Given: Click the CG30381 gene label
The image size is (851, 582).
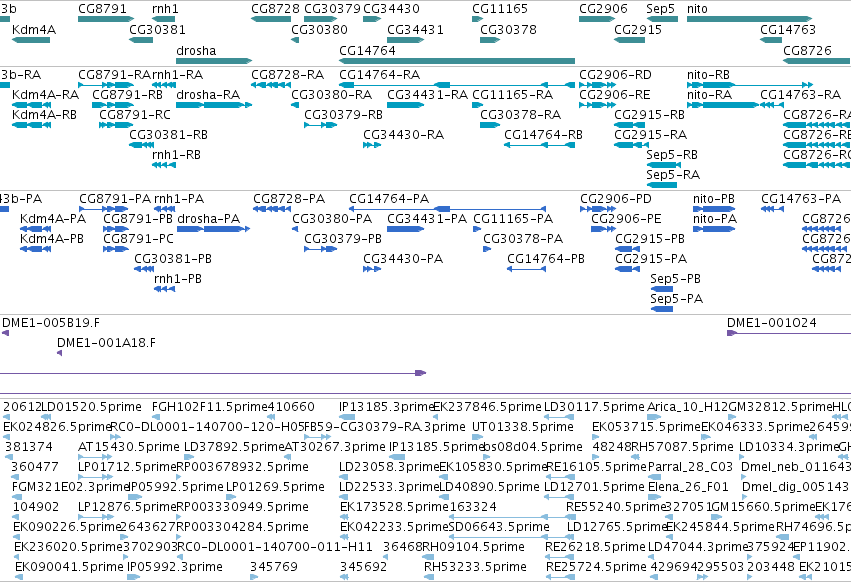Looking at the screenshot, I should pos(157,29).
